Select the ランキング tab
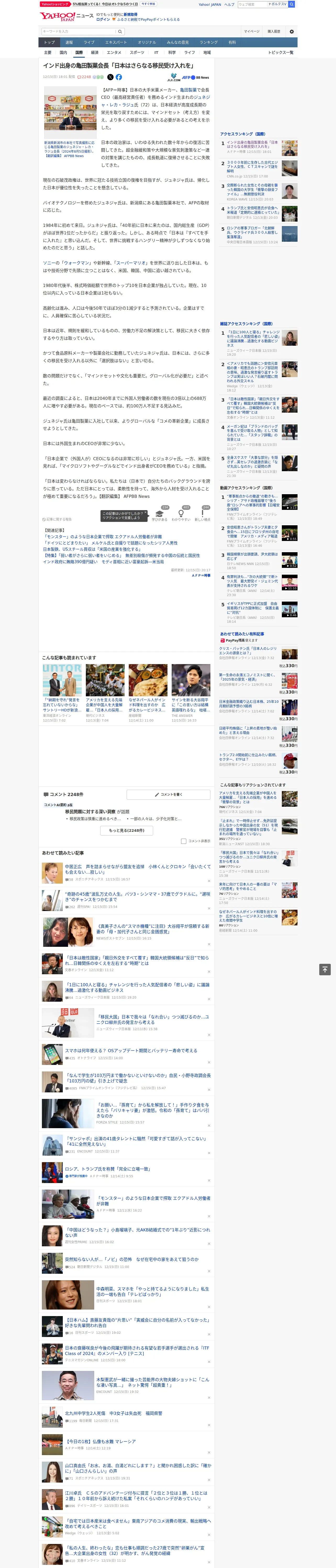This screenshot has height=1568, width=336. point(209,43)
